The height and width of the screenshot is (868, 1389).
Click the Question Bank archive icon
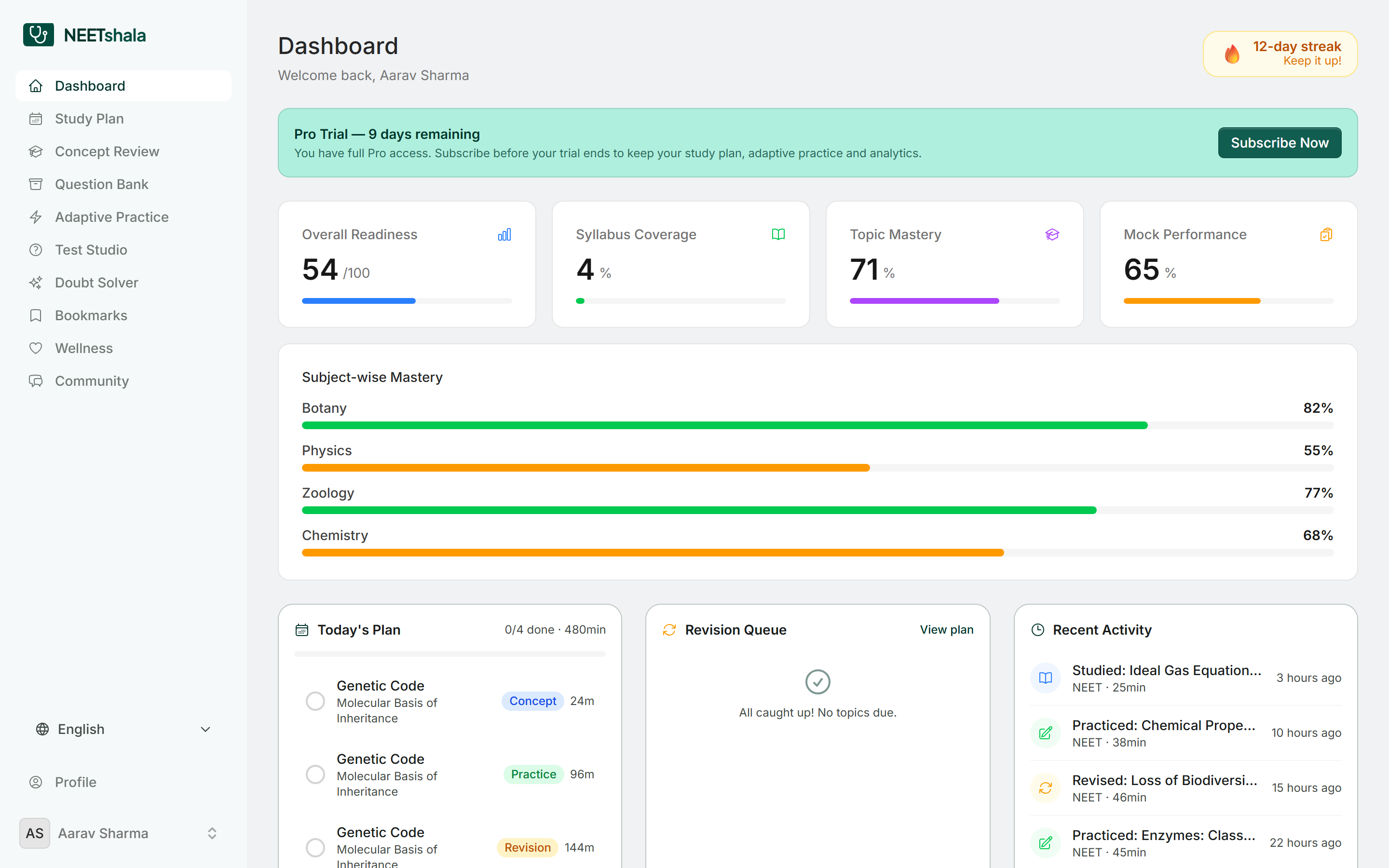point(36,184)
